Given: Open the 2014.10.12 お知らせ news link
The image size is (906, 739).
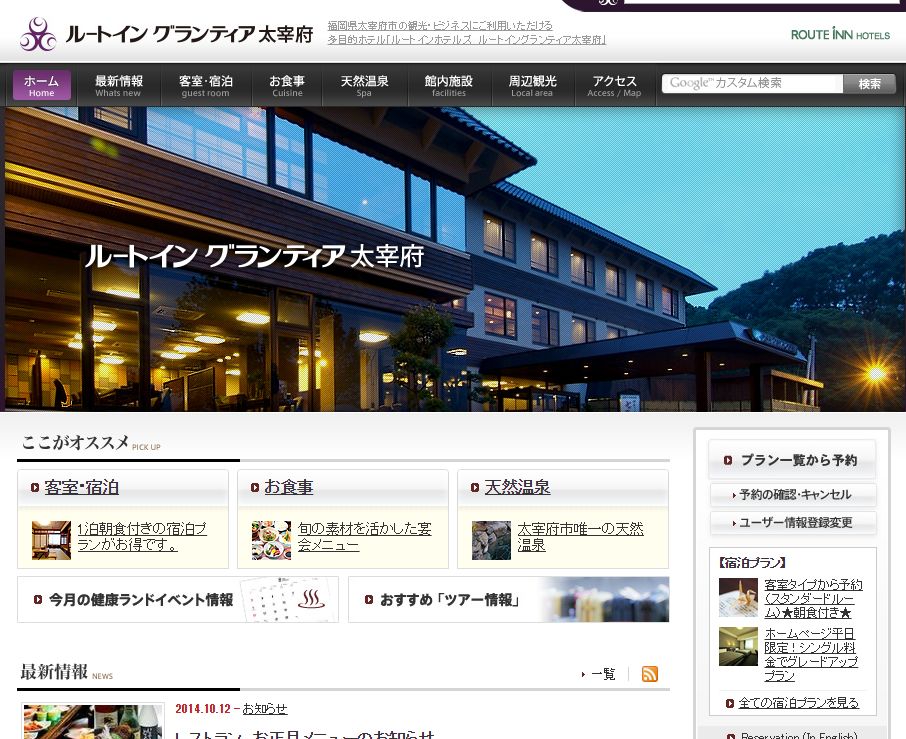Looking at the screenshot, I should [x=264, y=708].
